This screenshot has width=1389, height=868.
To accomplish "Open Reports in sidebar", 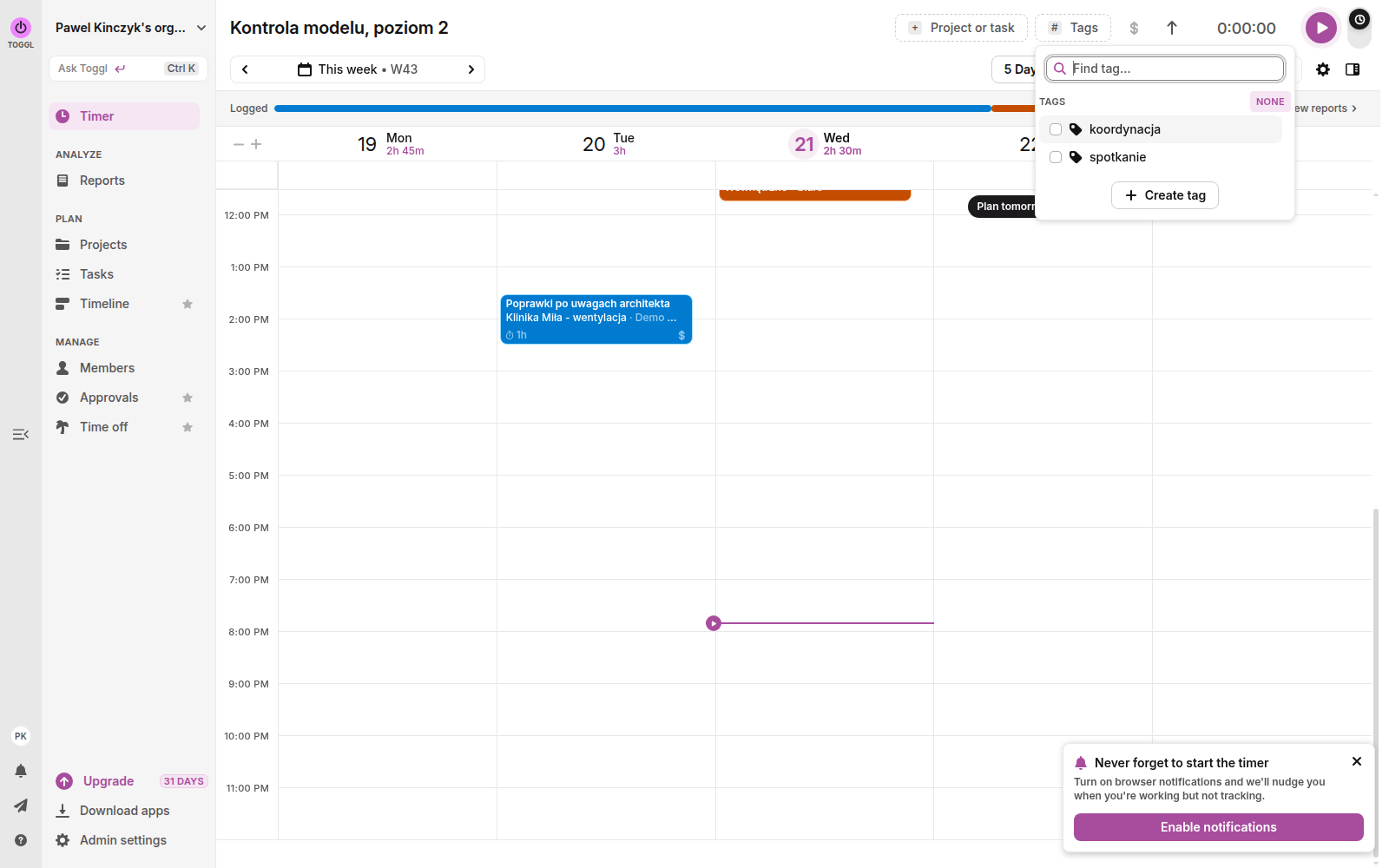I will coord(124,181).
